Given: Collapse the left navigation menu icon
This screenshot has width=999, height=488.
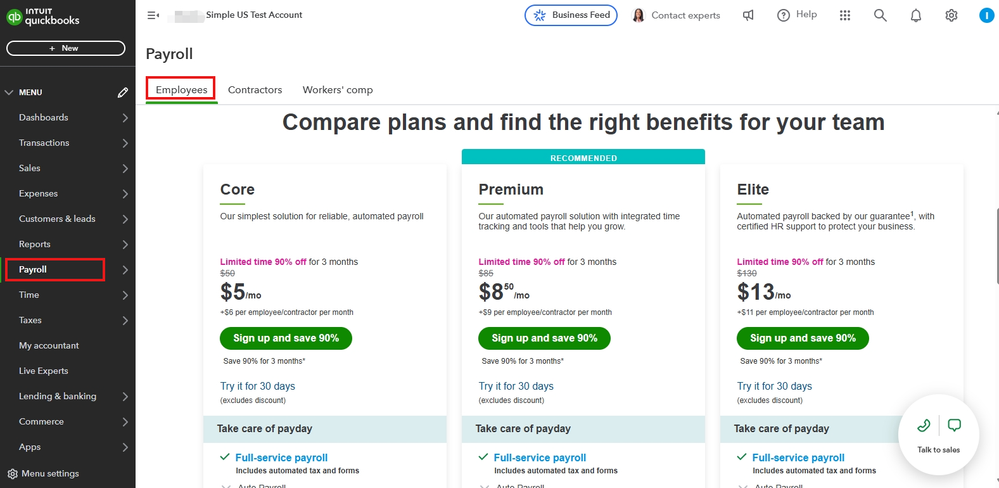Looking at the screenshot, I should pyautogui.click(x=153, y=15).
